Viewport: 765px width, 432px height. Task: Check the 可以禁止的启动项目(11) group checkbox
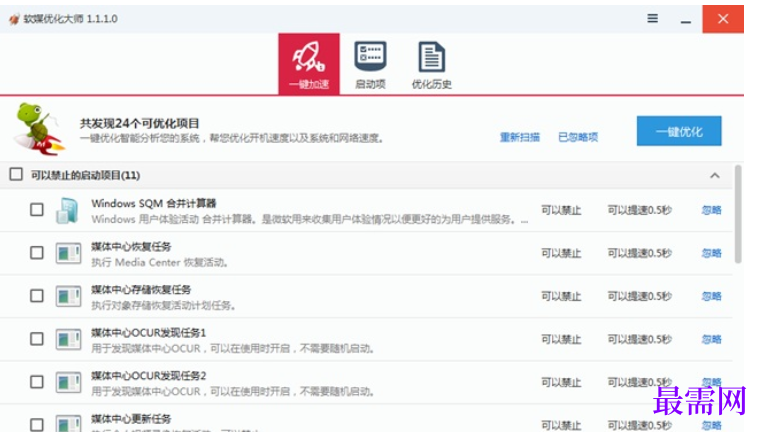pos(16,174)
